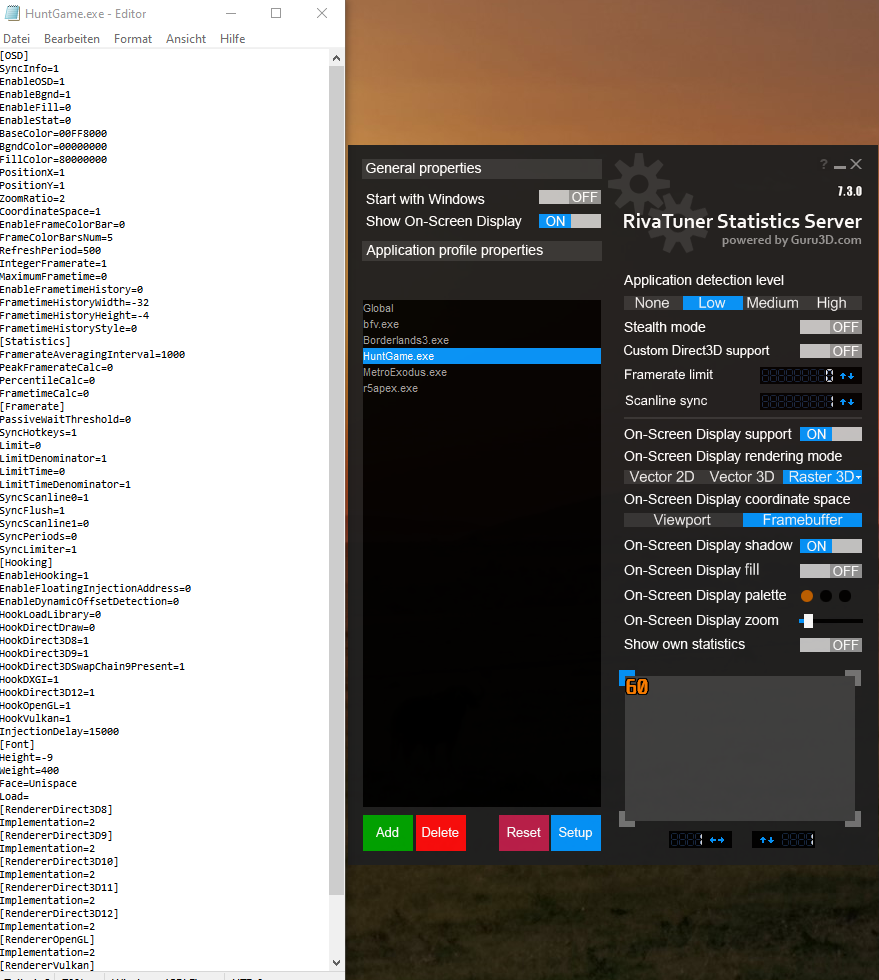Image resolution: width=879 pixels, height=980 pixels.
Task: Minimize the RivaTuner window
Action: [840, 166]
